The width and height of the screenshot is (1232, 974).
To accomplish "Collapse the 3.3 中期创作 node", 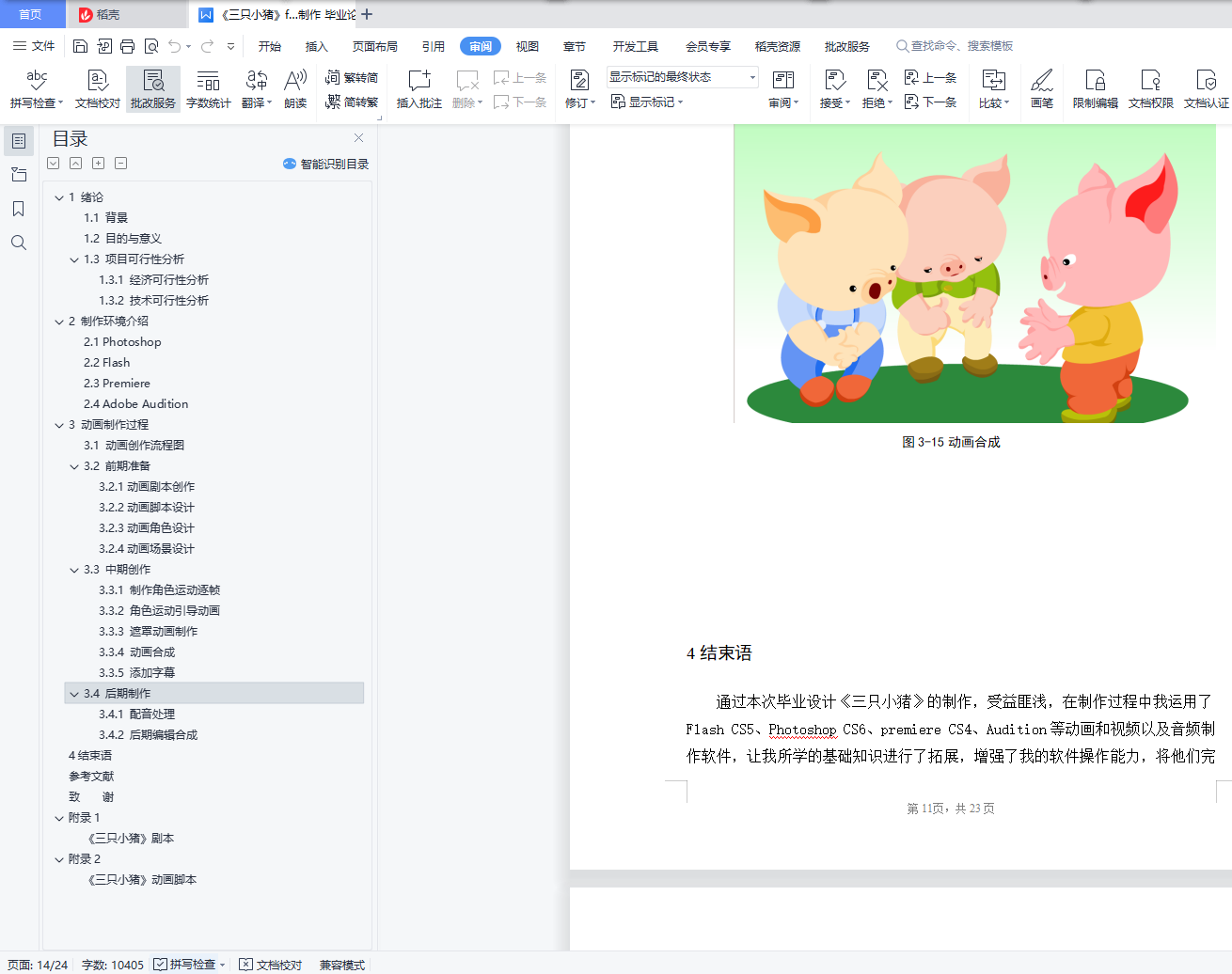I will [x=74, y=570].
